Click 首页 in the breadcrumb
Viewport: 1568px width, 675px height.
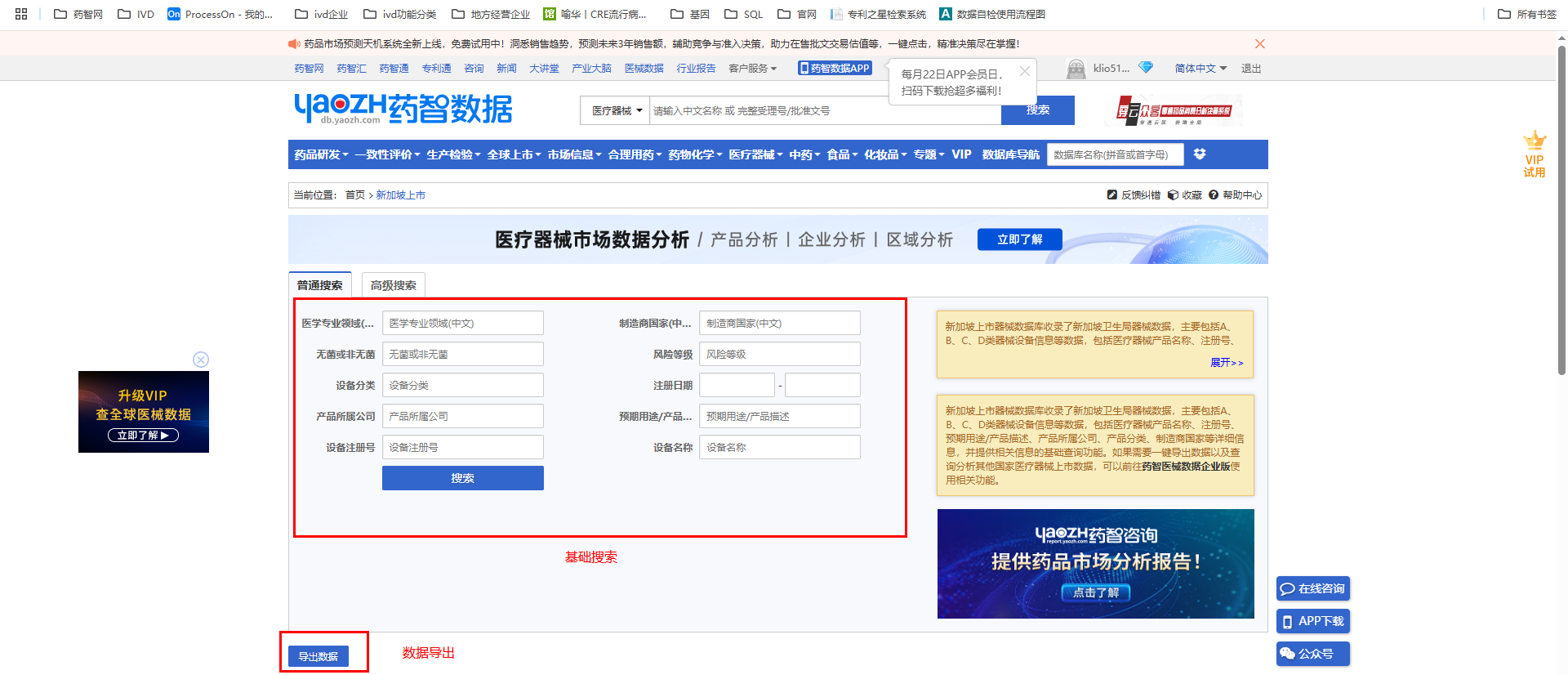coord(355,195)
